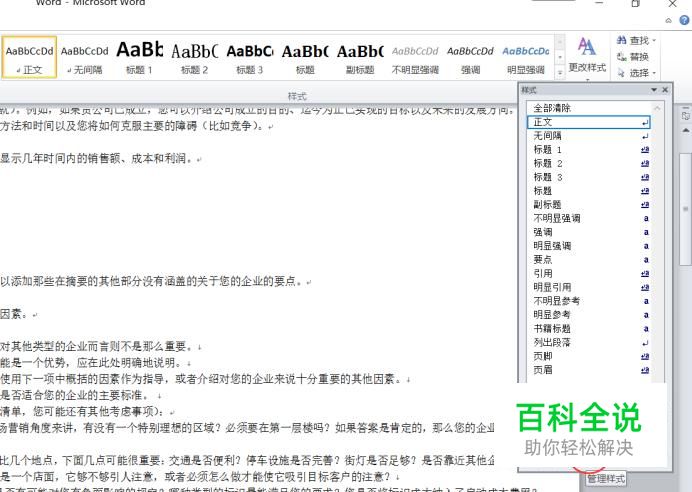Click the 替换 (Replace) button
692x492 pixels.
tap(633, 56)
